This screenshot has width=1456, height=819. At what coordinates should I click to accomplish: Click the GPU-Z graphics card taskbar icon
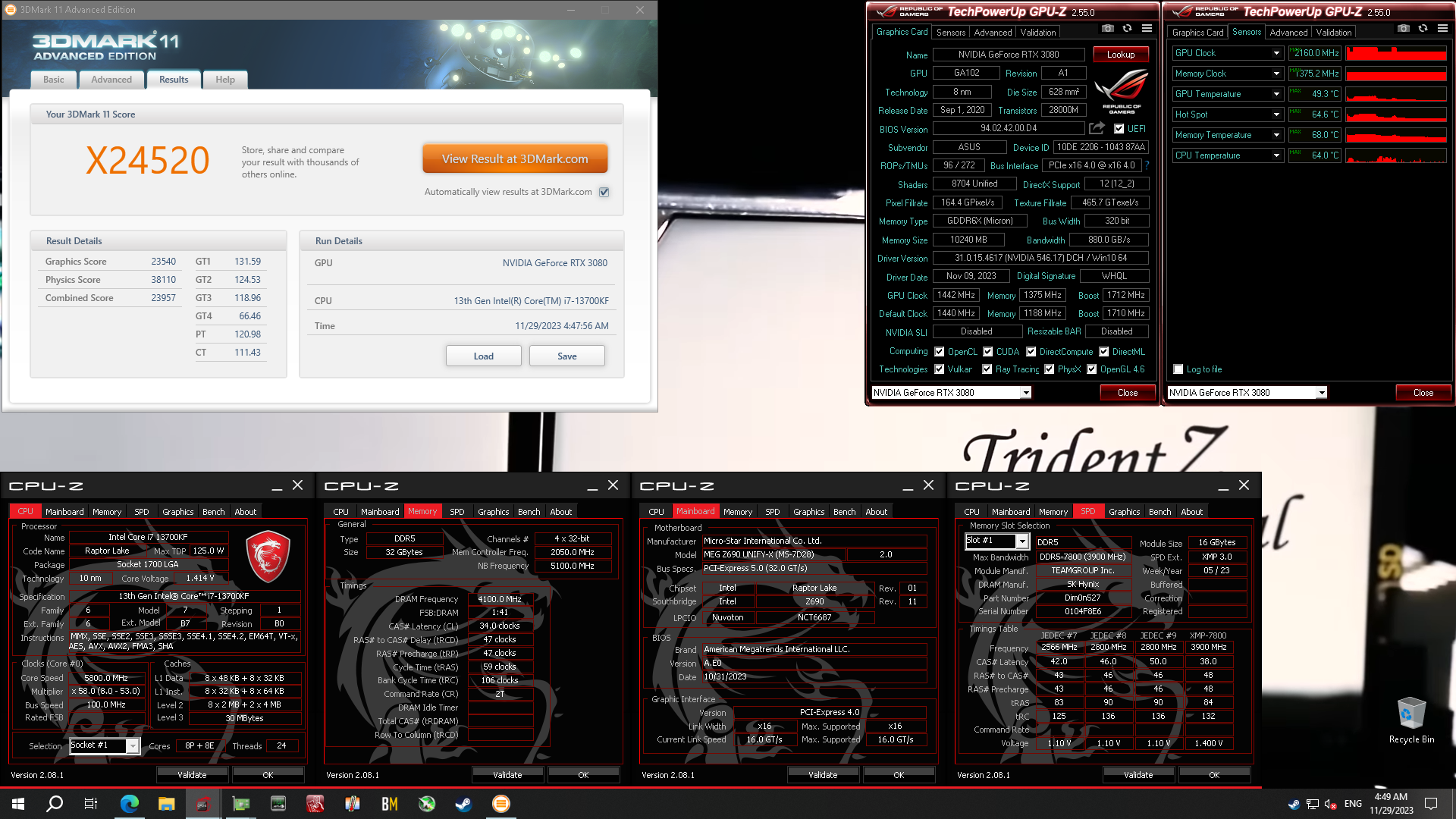240,804
